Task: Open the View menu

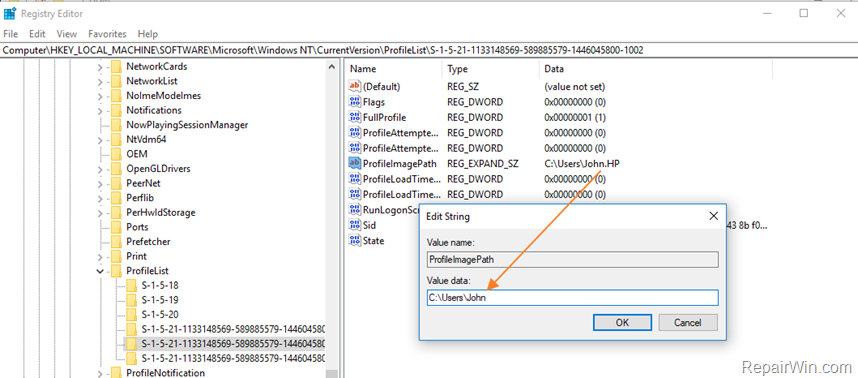Action: point(67,34)
